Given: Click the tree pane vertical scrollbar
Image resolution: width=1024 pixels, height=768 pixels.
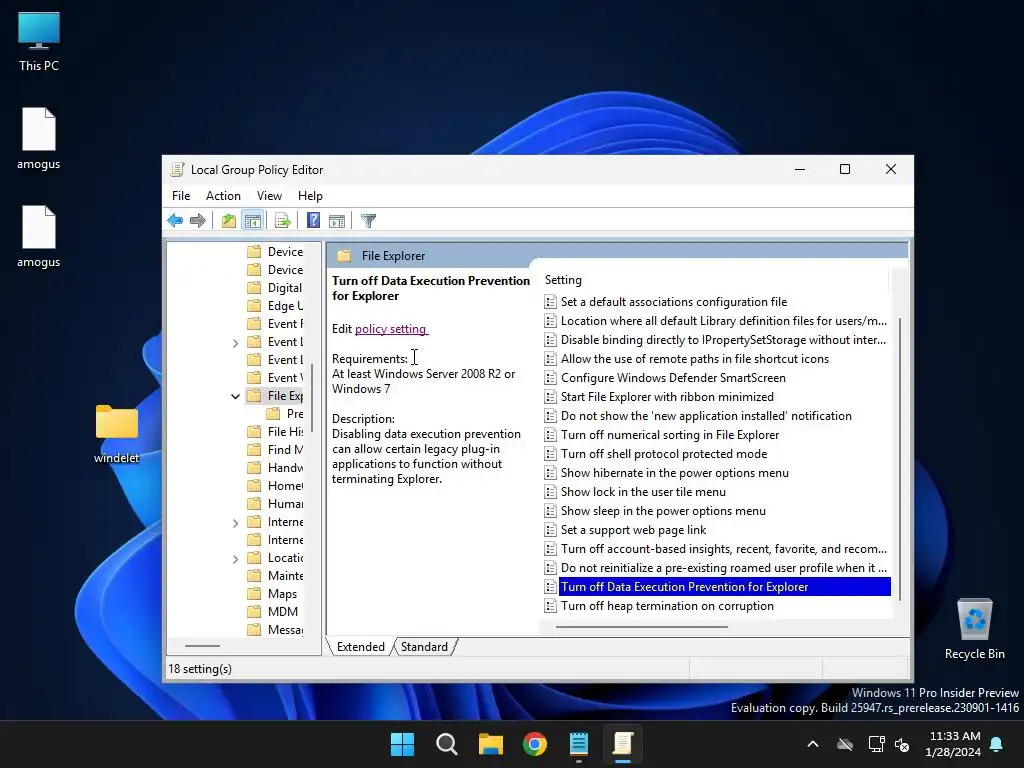Looking at the screenshot, I should 312,398.
